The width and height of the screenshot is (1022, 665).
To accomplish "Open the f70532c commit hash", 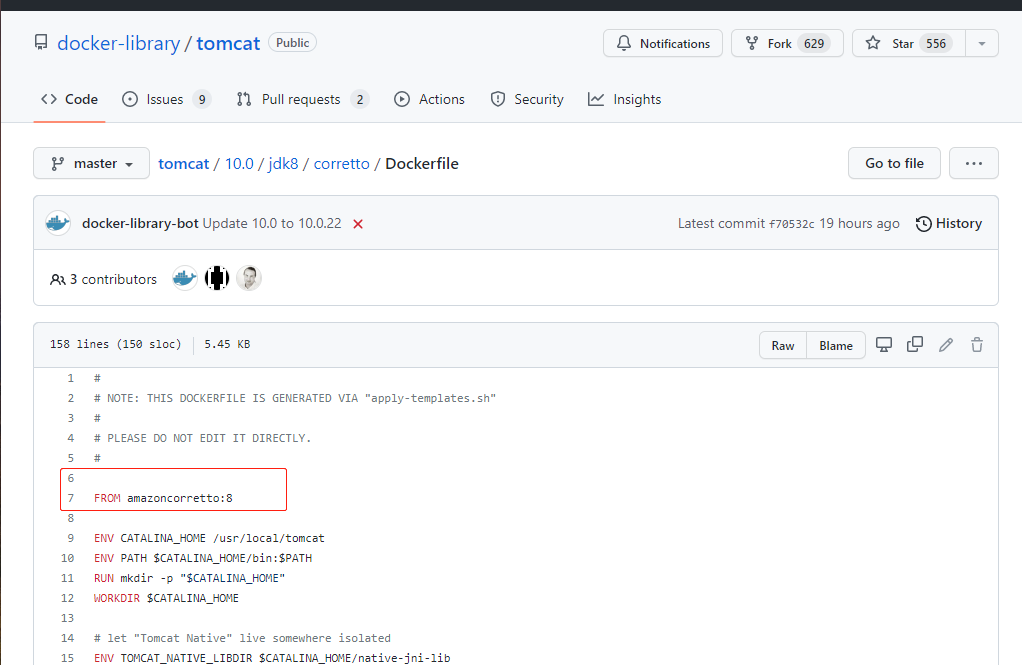I will (791, 224).
